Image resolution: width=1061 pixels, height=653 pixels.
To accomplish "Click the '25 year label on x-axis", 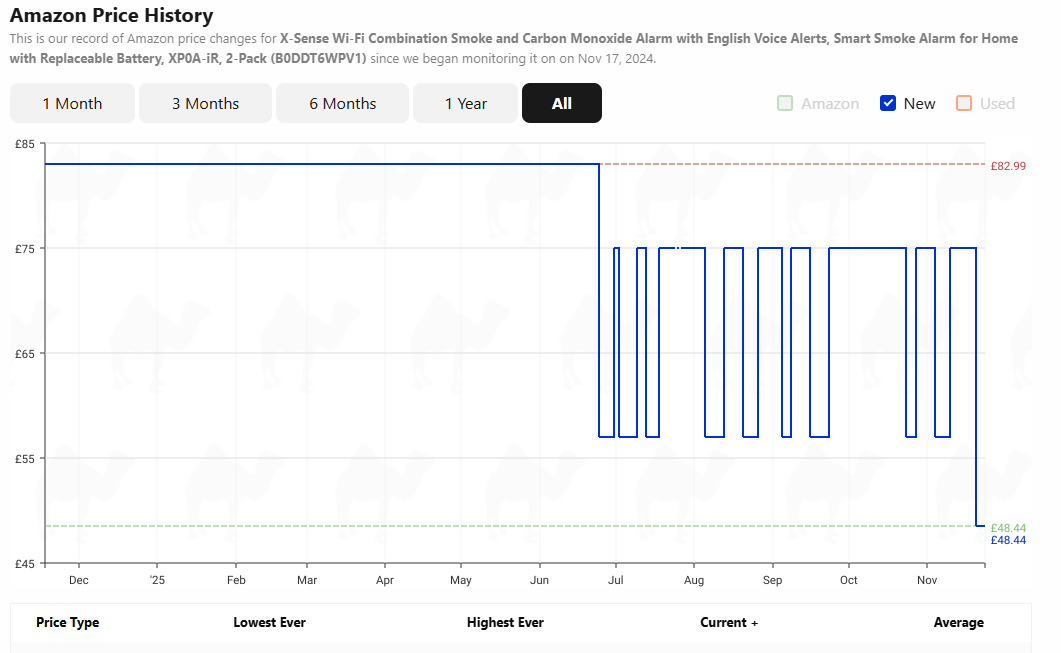I will click(x=157, y=580).
